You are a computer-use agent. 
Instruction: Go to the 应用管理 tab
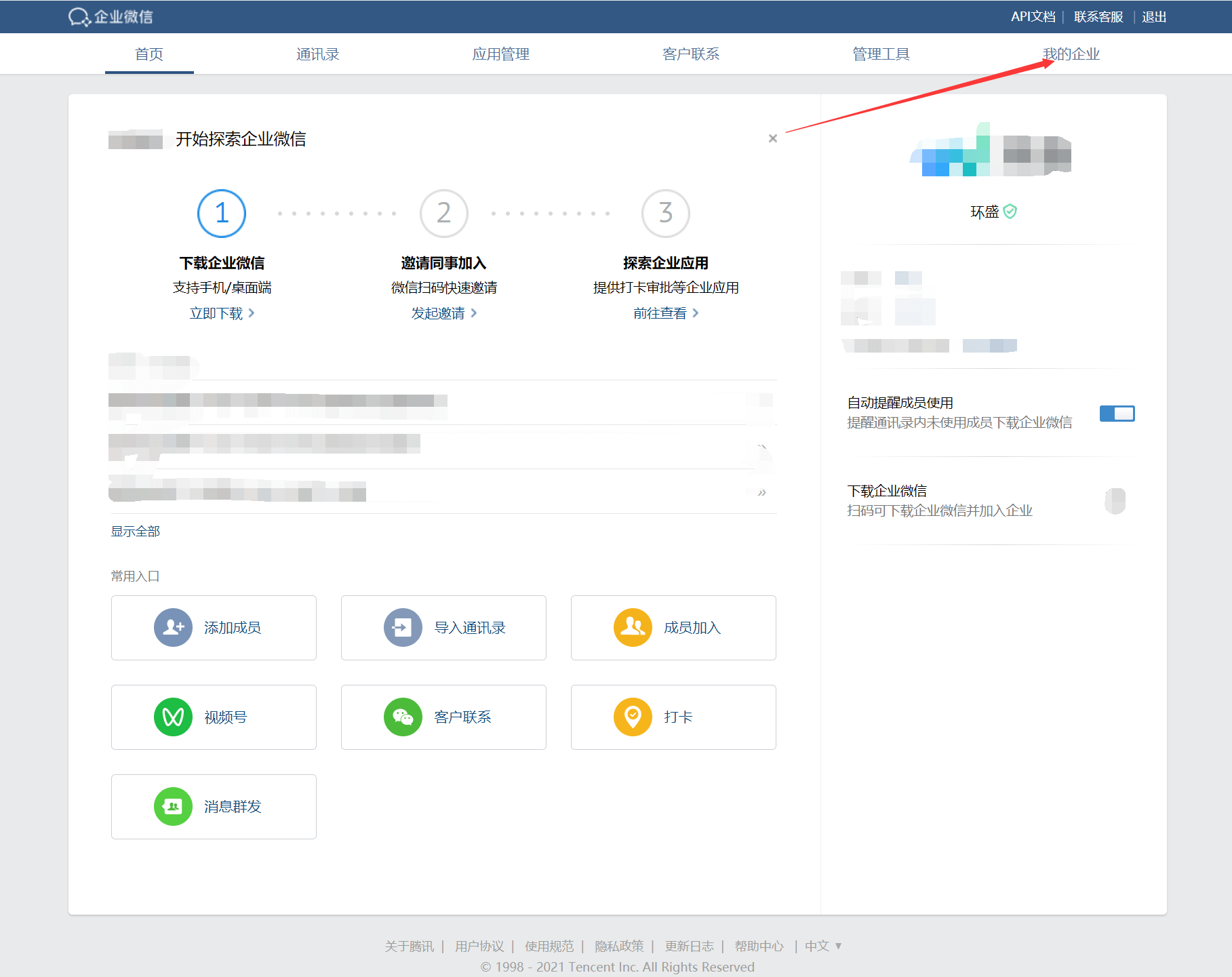pos(501,54)
